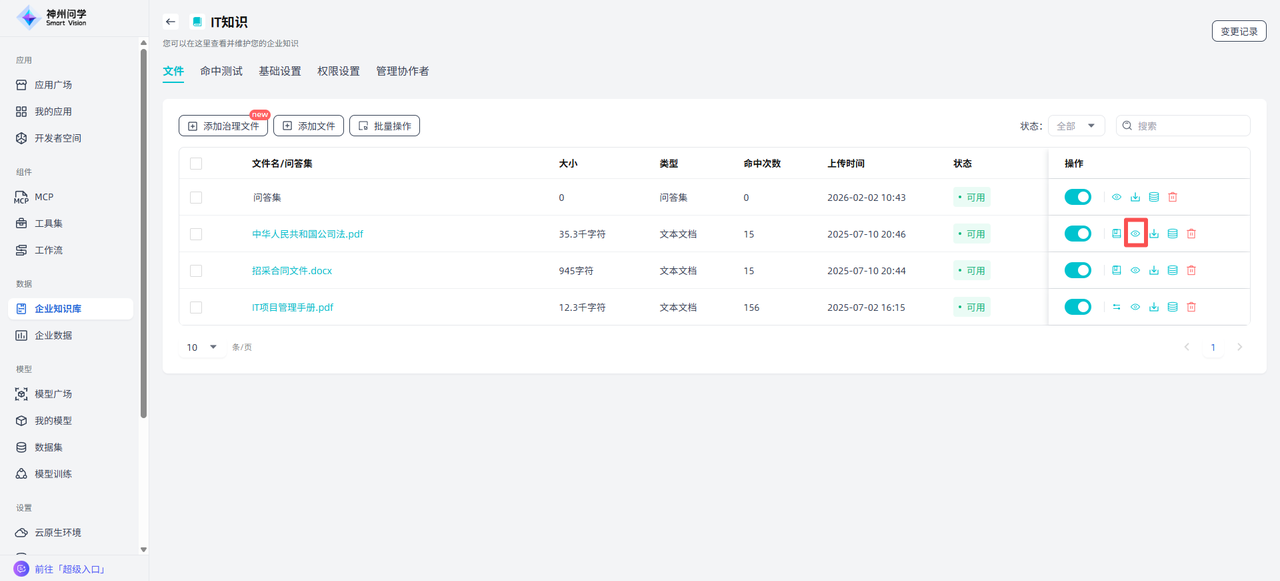This screenshot has width=1280, height=581.
Task: Toggle off IT项目管理手册.pdf availability switch
Action: (x=1077, y=307)
